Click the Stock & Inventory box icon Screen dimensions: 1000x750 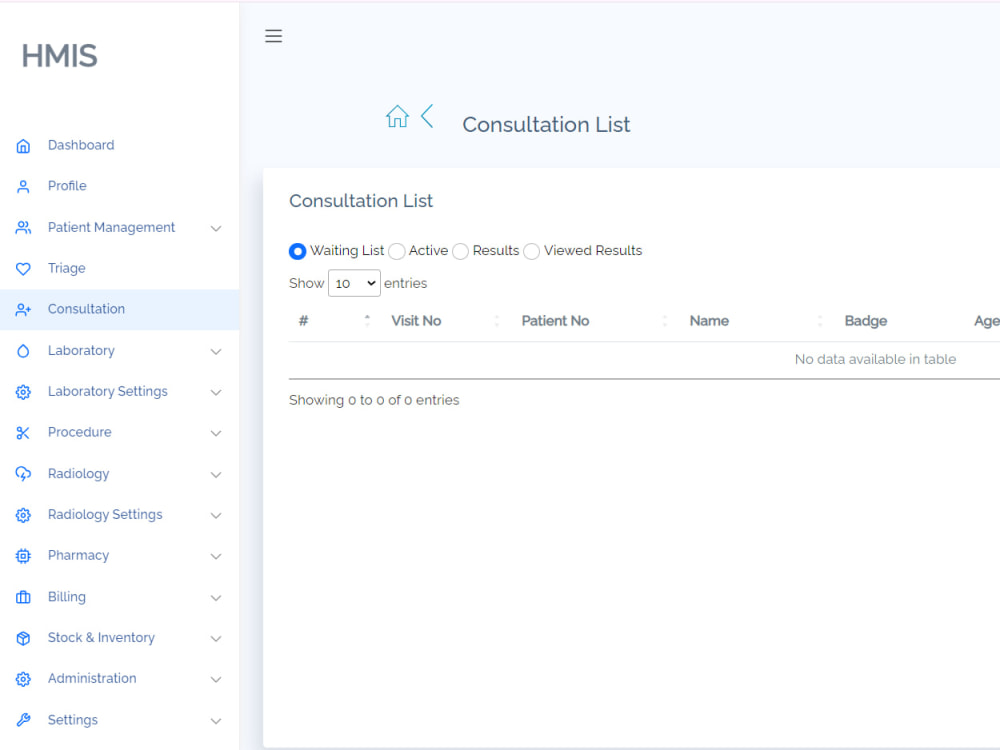(x=23, y=638)
